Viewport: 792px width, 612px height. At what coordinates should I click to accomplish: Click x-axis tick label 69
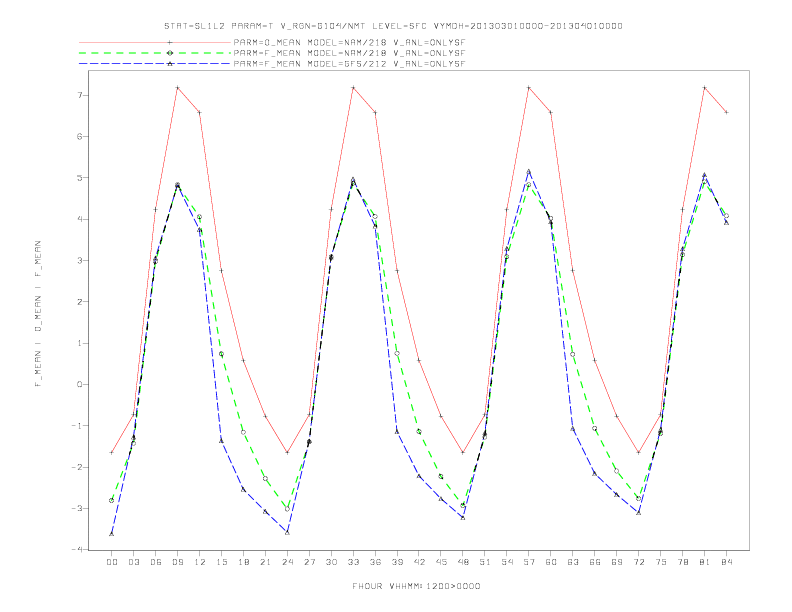tap(617, 562)
